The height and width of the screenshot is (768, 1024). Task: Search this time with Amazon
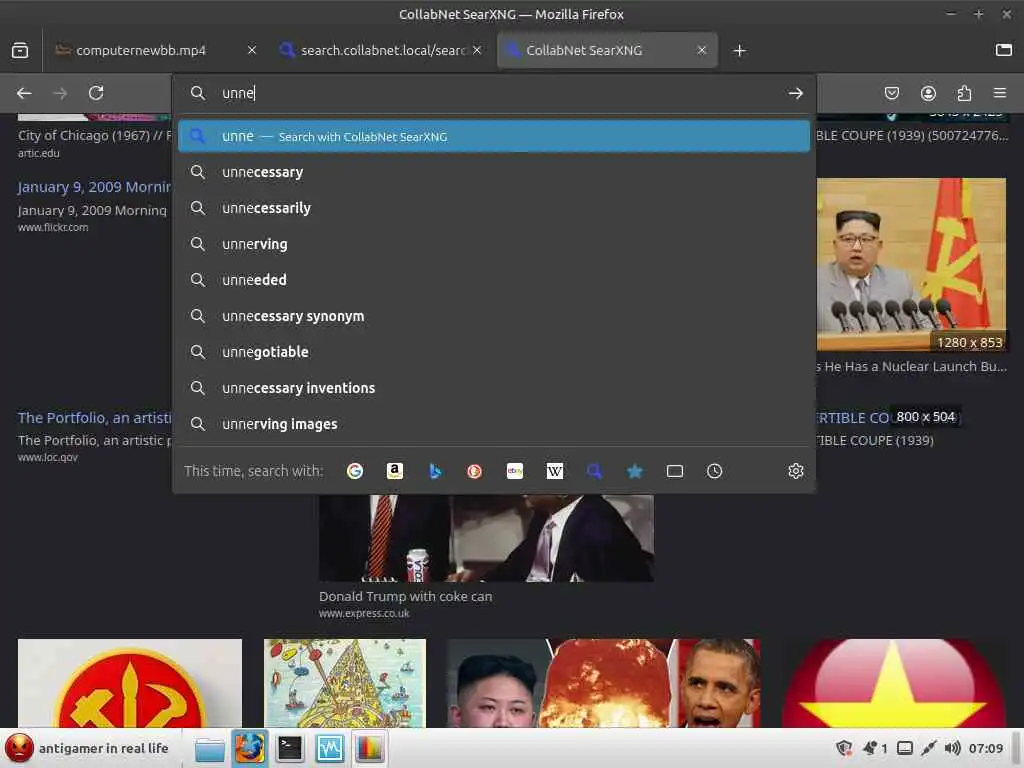[x=394, y=471]
